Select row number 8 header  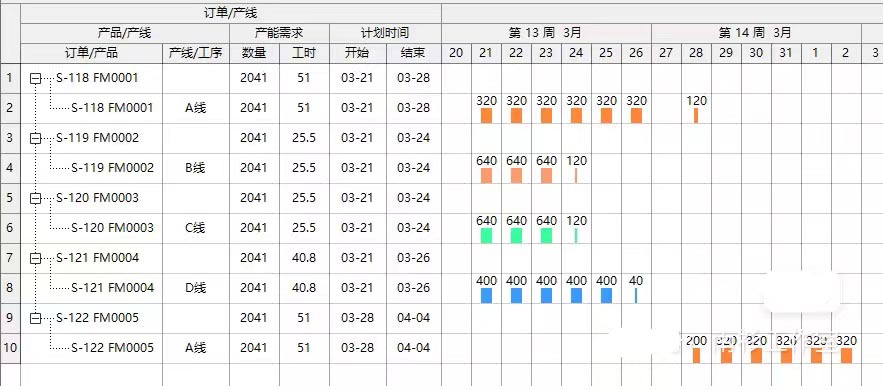10,288
